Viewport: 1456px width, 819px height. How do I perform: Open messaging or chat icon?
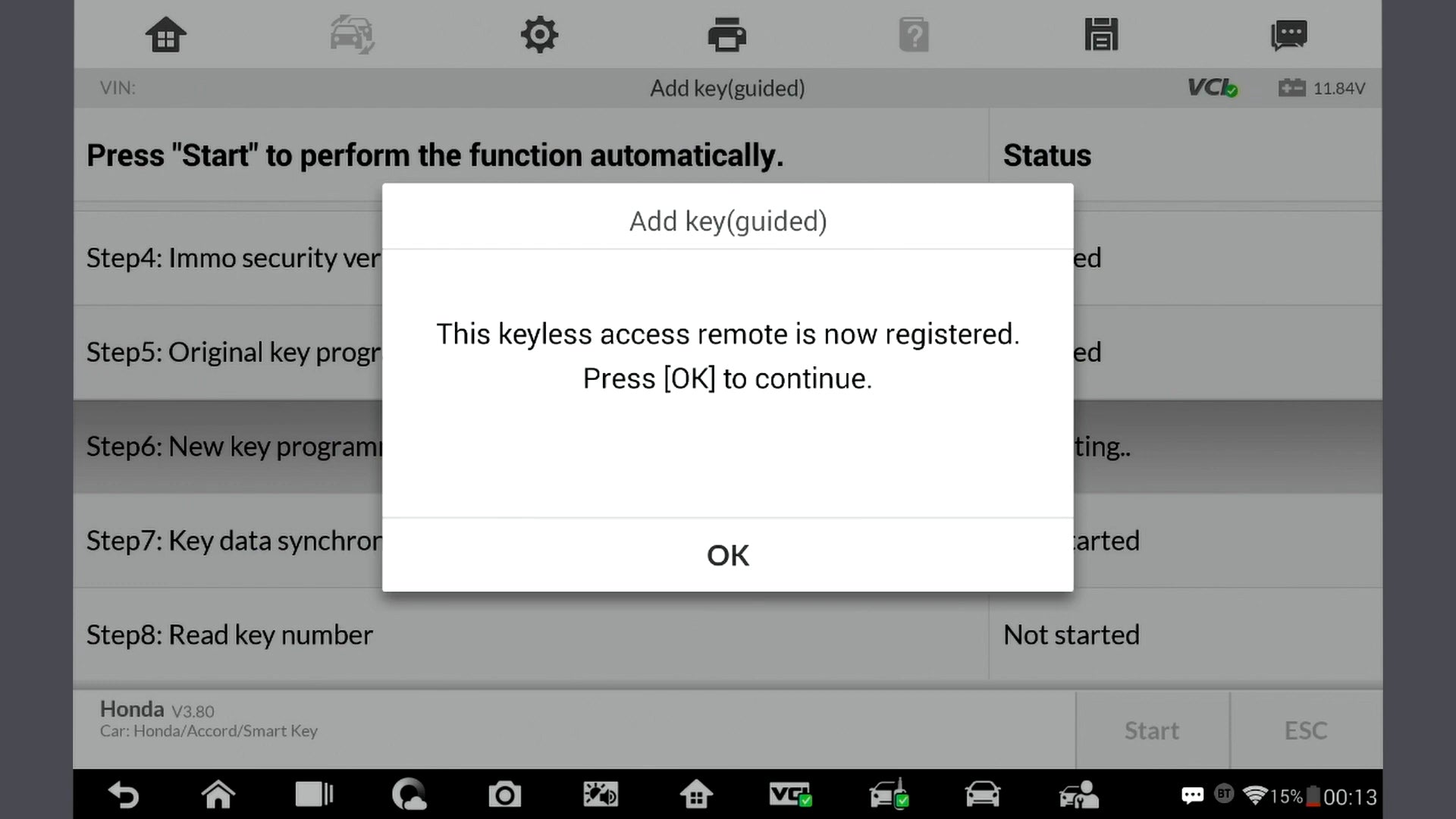point(1289,34)
